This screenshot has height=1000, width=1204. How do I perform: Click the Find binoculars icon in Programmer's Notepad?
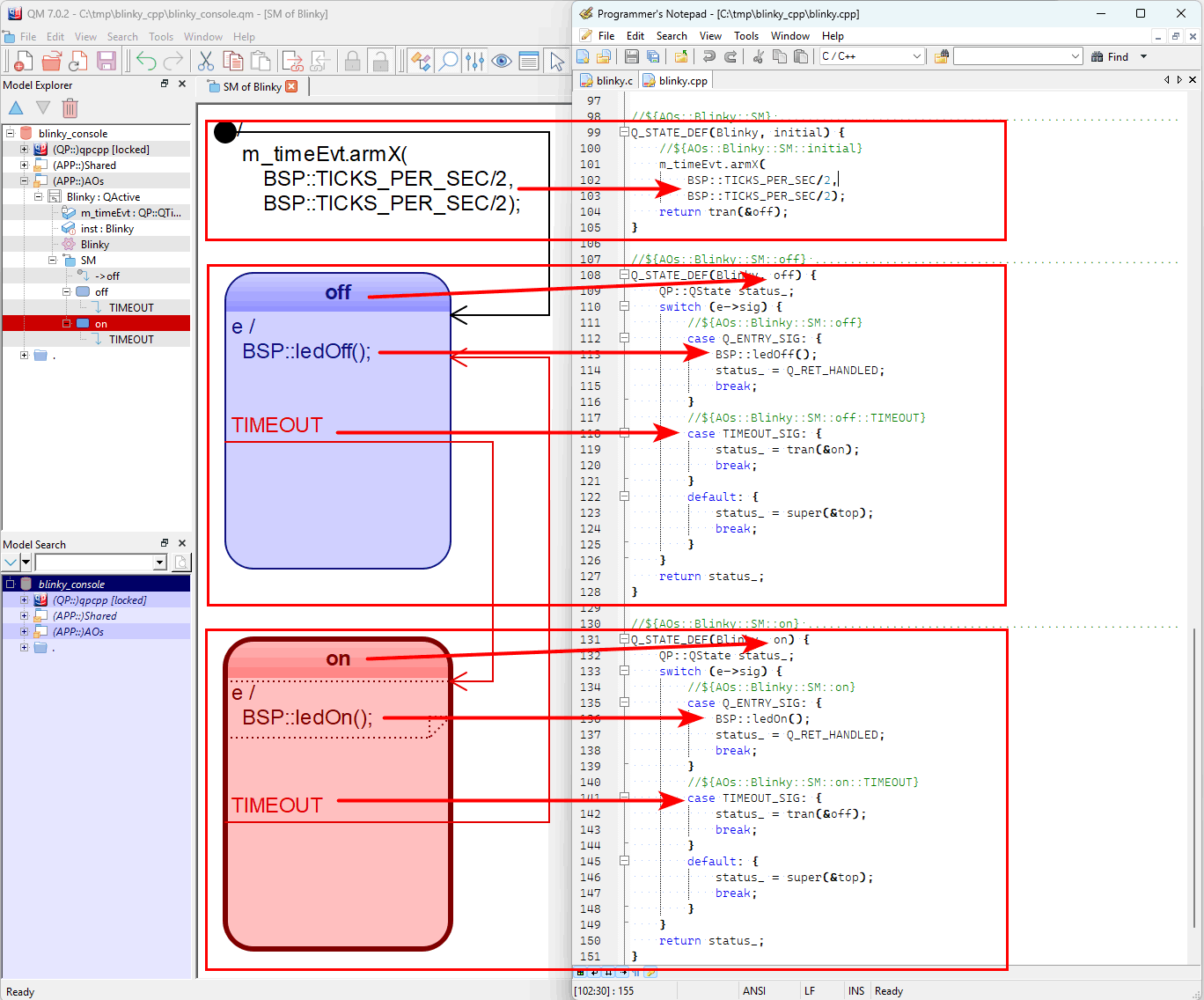[x=1098, y=56]
